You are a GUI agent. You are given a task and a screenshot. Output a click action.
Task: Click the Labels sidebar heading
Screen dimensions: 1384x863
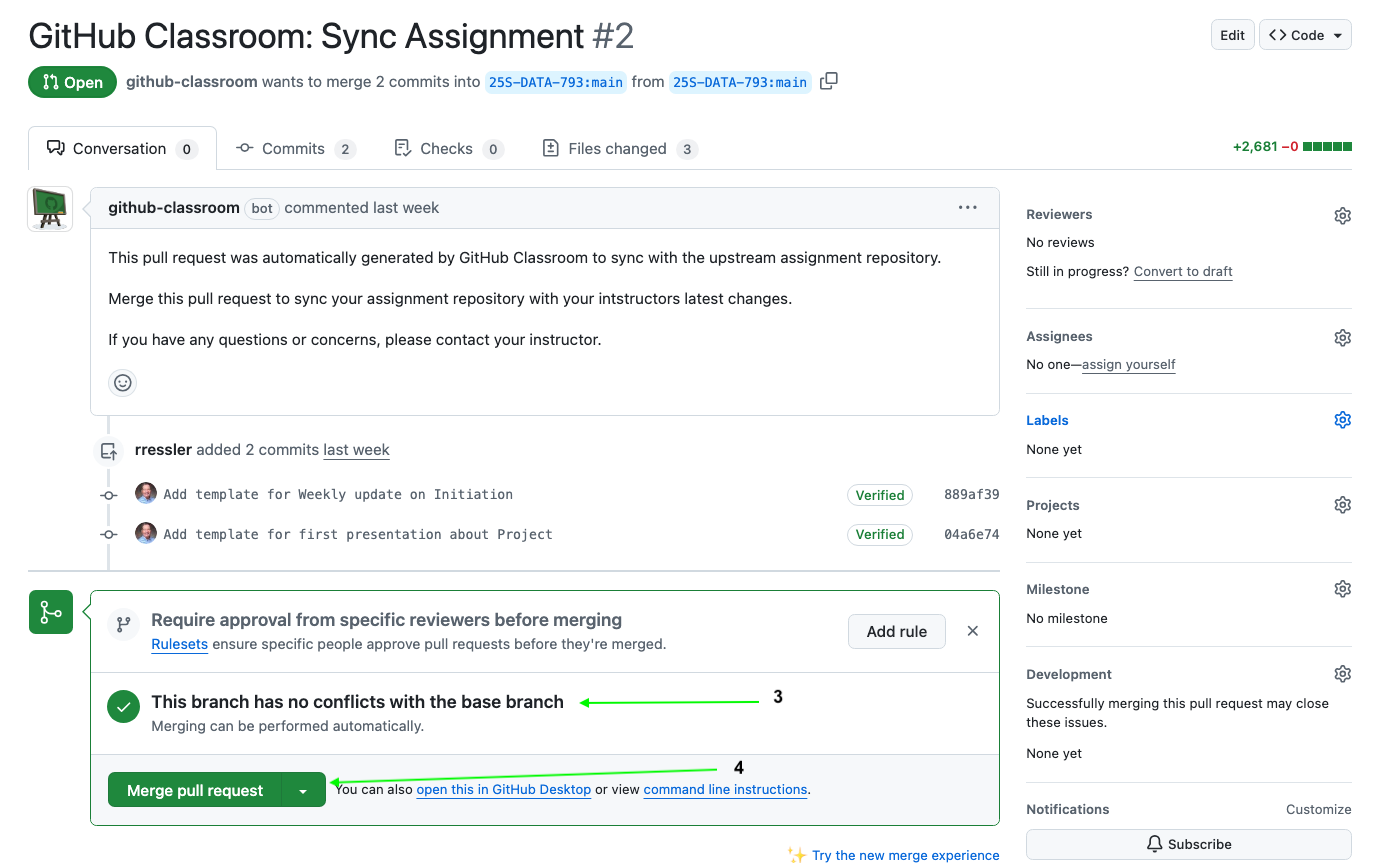tap(1047, 420)
